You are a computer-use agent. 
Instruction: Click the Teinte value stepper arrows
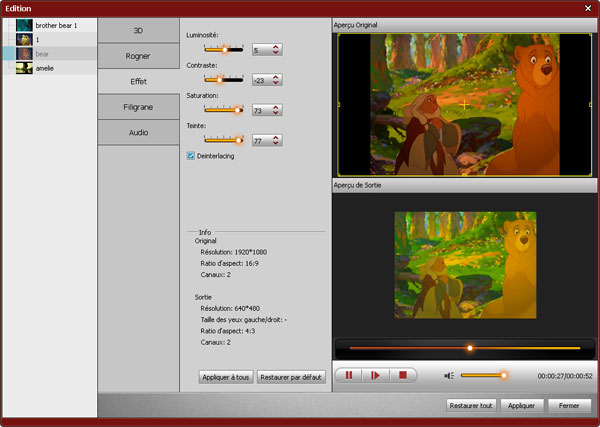[276, 141]
